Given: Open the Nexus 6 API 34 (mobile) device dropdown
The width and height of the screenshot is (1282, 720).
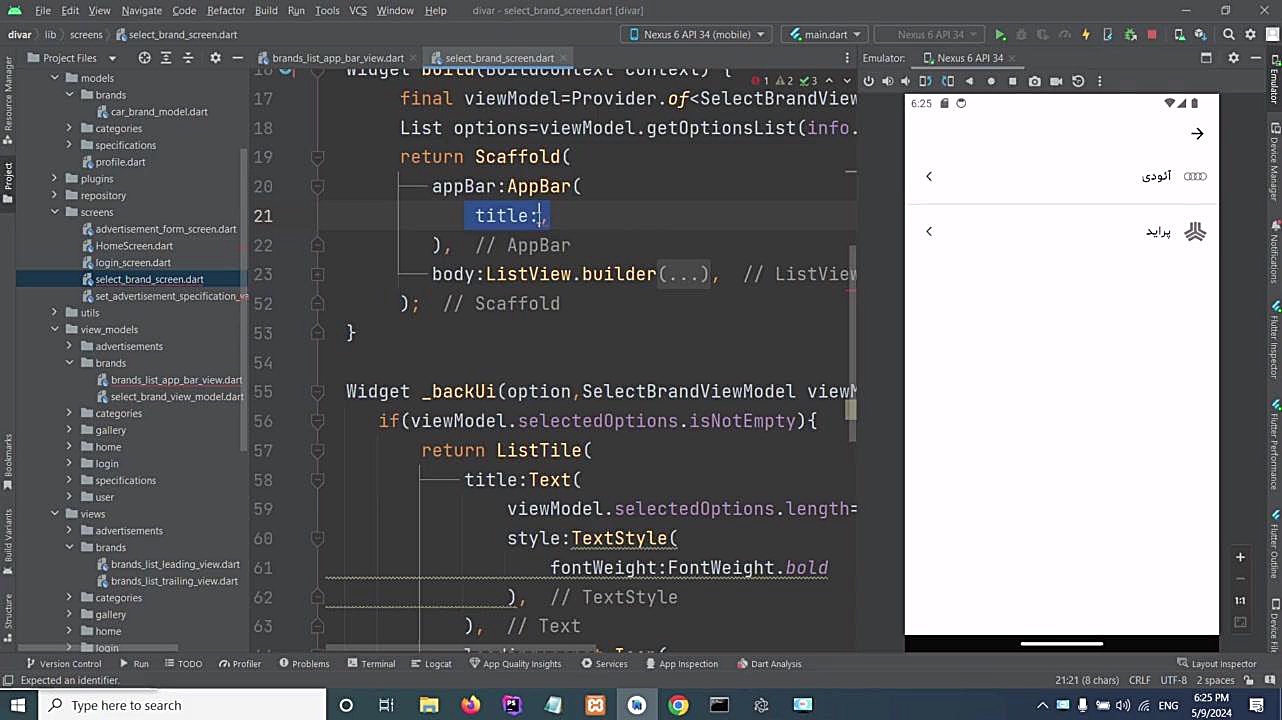Looking at the screenshot, I should (696, 35).
